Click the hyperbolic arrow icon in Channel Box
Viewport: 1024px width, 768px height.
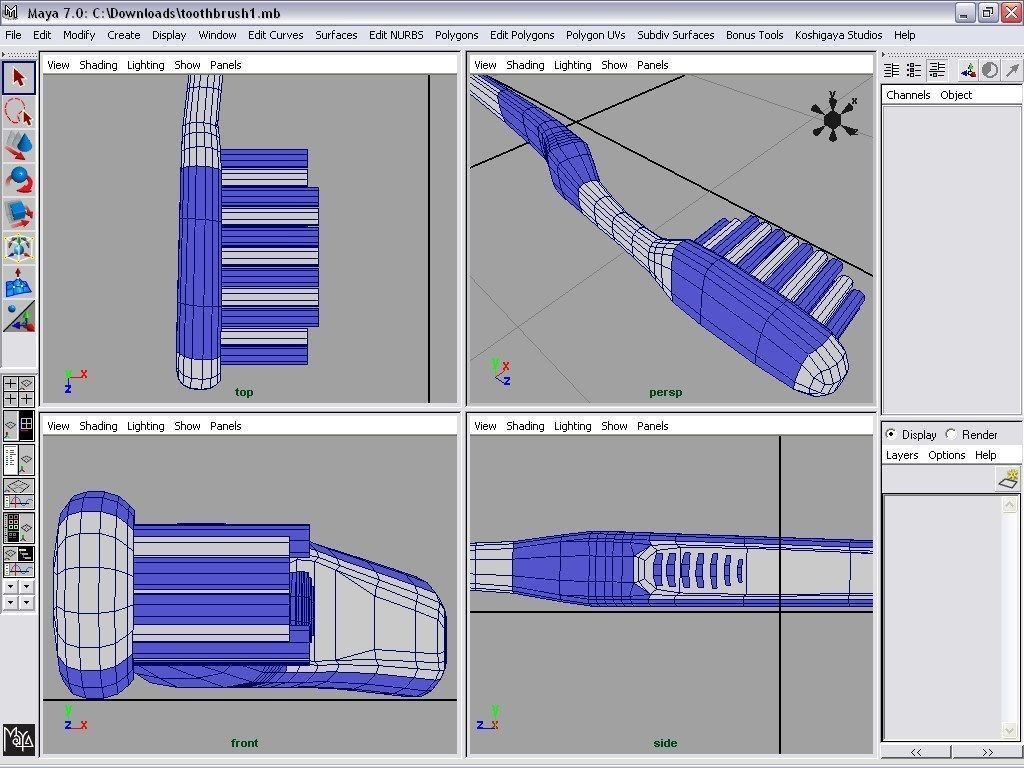pos(1012,70)
